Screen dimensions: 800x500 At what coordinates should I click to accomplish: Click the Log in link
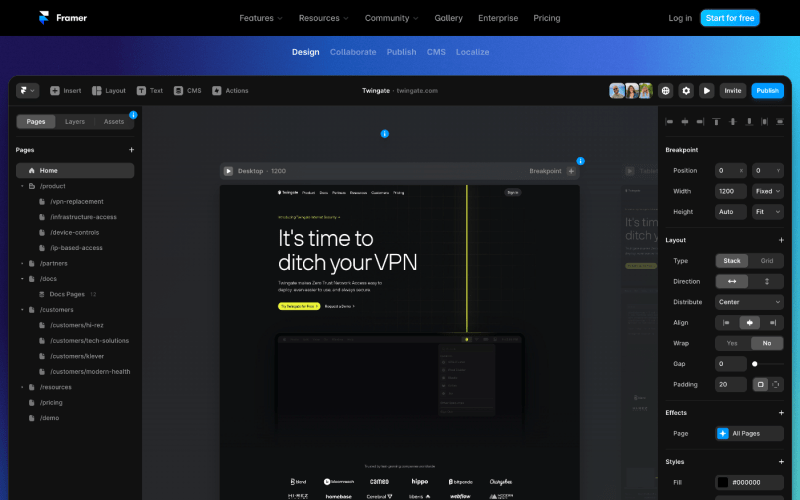tap(680, 18)
